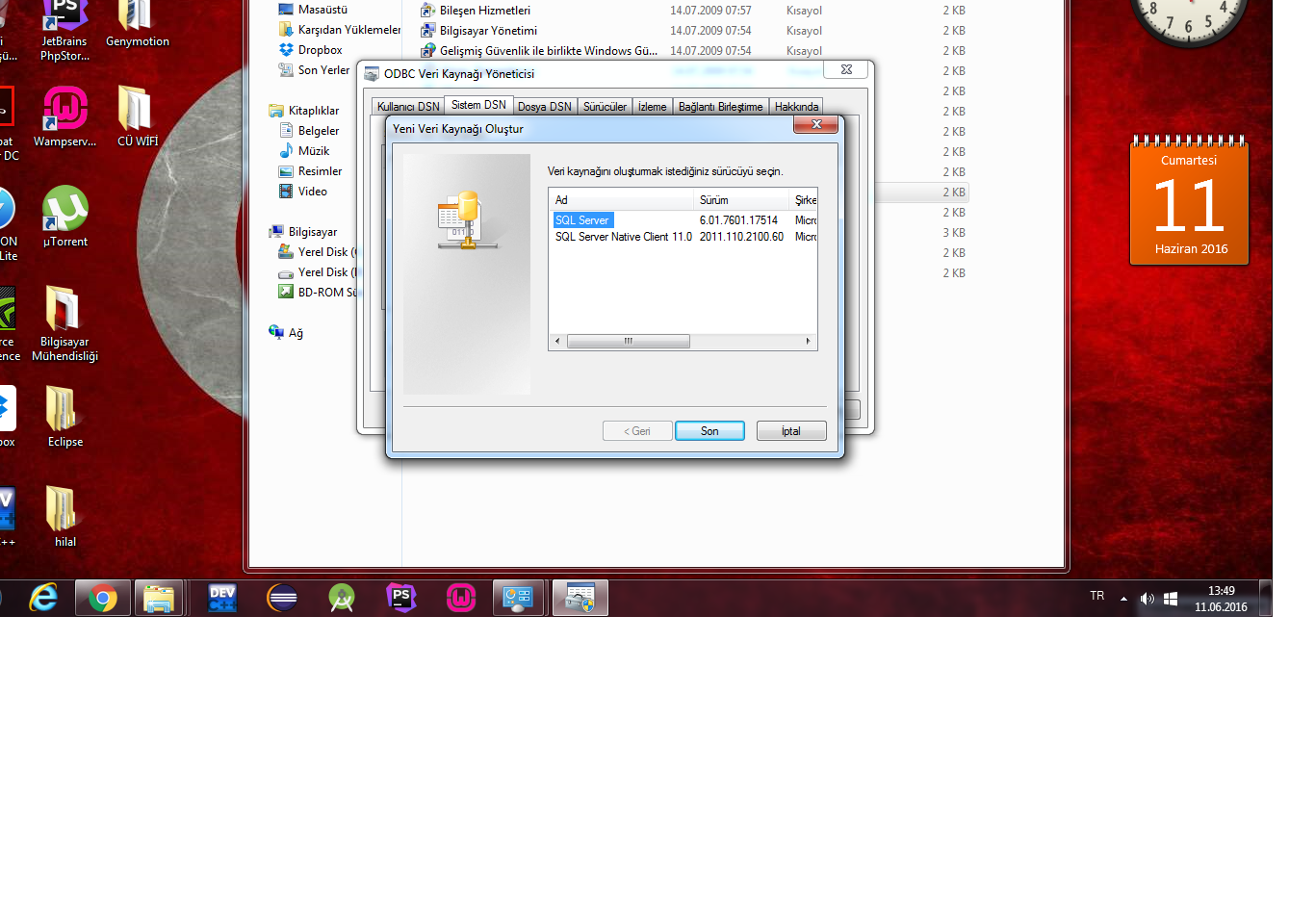Select Dropbox in Explorer navigation pane

tap(311, 50)
